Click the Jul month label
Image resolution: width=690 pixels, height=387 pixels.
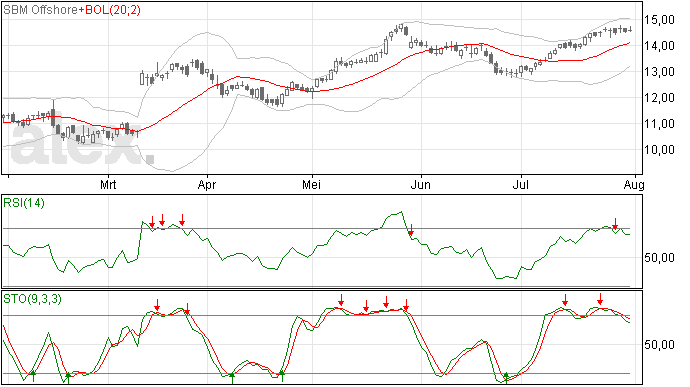click(x=521, y=184)
